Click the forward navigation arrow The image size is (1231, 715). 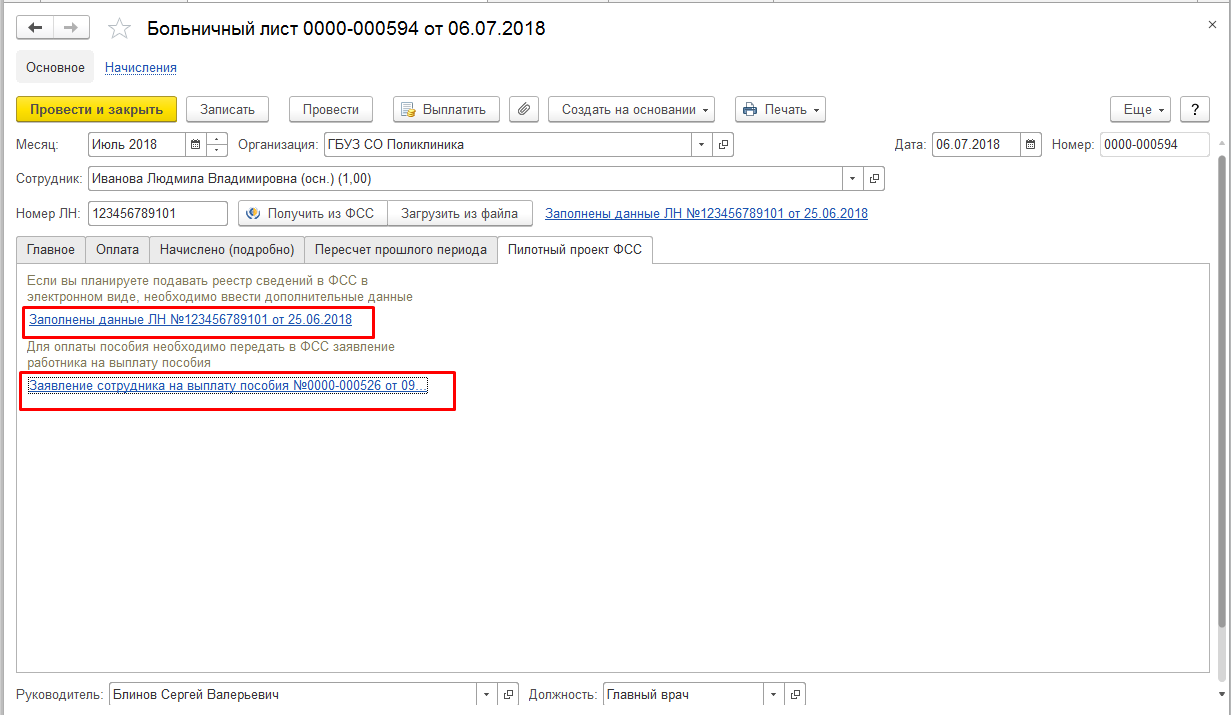[70, 28]
